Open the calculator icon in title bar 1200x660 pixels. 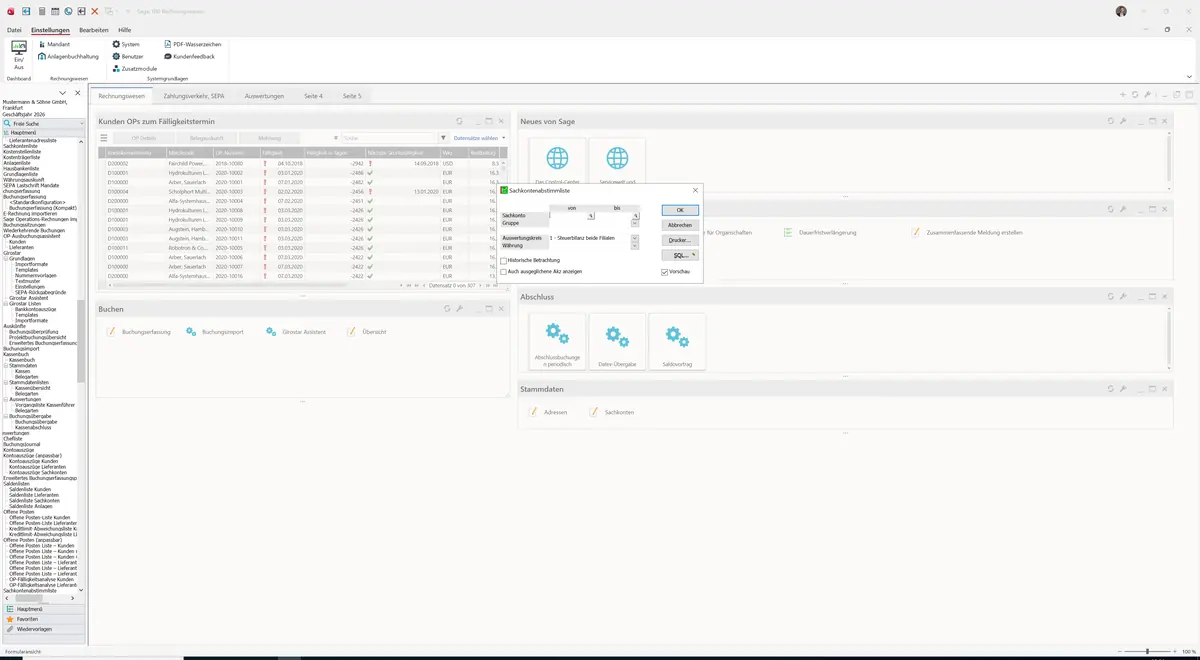click(x=42, y=11)
